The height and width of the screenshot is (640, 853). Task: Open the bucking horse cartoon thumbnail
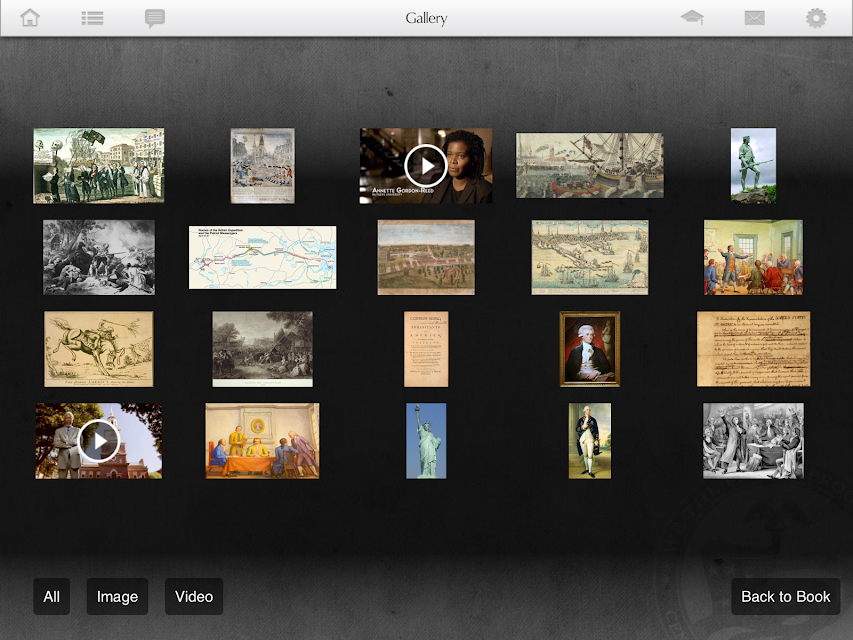[98, 349]
